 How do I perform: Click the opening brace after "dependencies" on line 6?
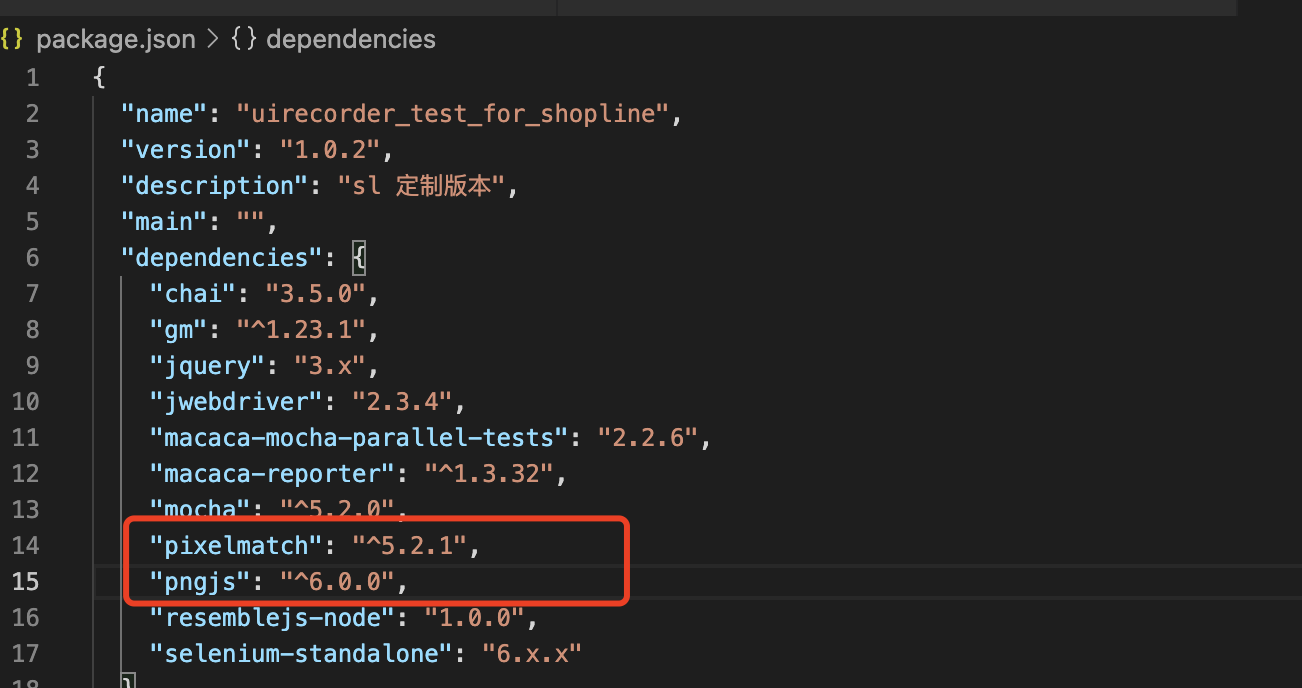pos(360,257)
